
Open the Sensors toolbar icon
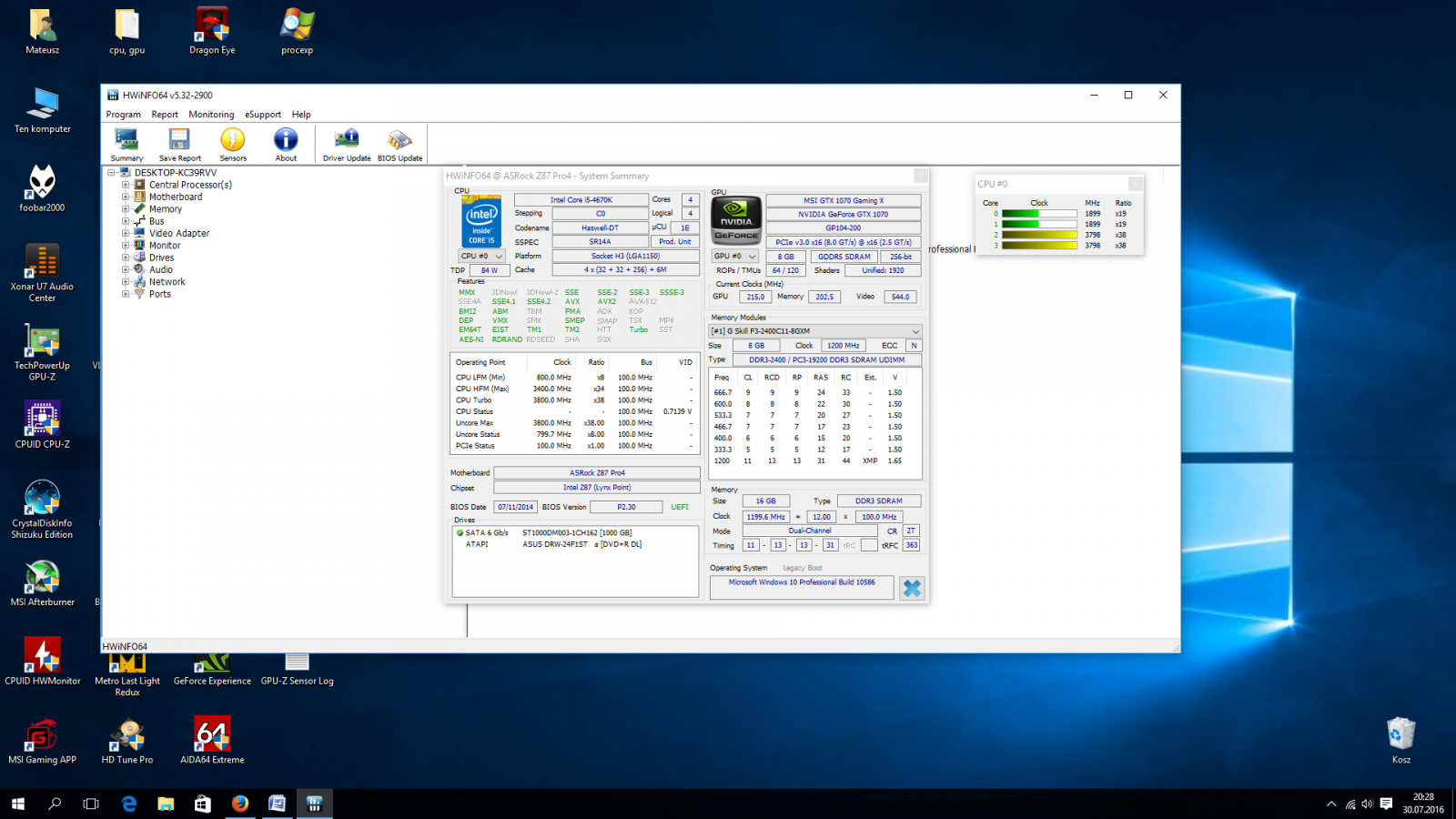click(x=233, y=145)
